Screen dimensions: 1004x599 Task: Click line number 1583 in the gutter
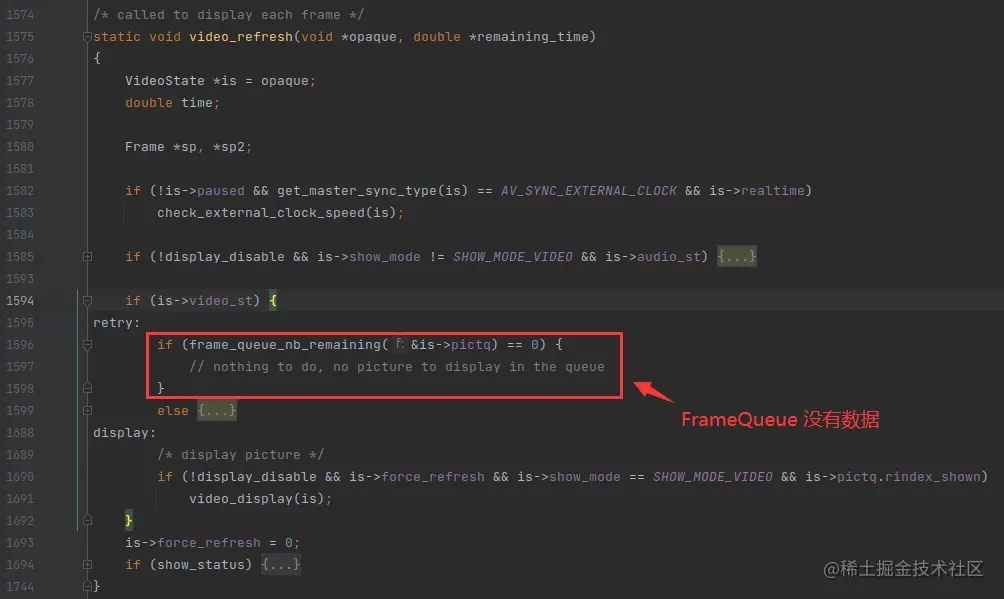click(x=20, y=213)
